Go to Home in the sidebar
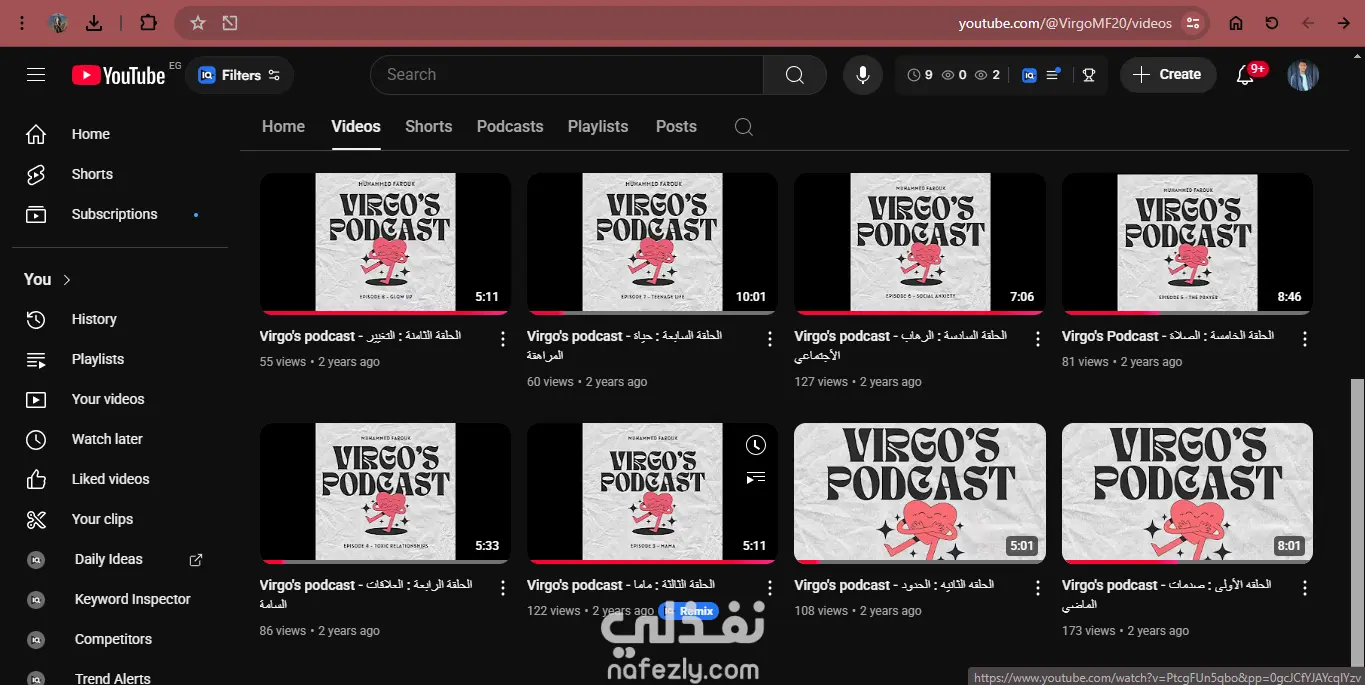Screen dimensions: 1365x685 click(x=120, y=134)
